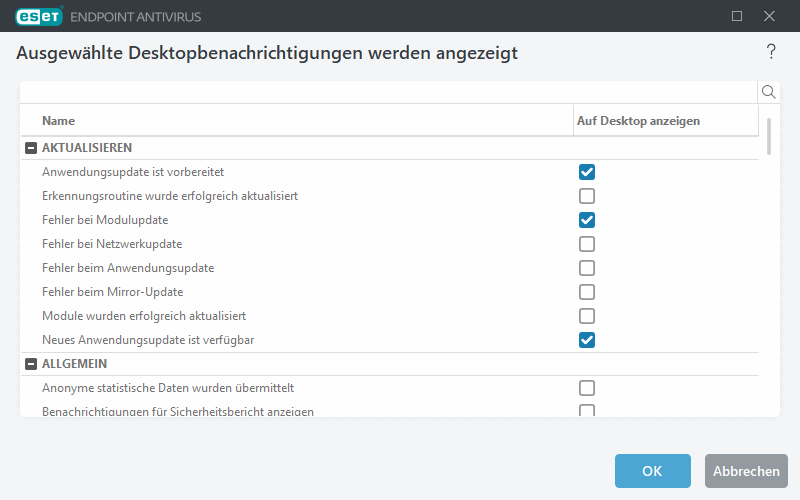Check 'Fehler beim Anwendungsupdate' checkbox
Screen dimensions: 800x500
pos(587,268)
